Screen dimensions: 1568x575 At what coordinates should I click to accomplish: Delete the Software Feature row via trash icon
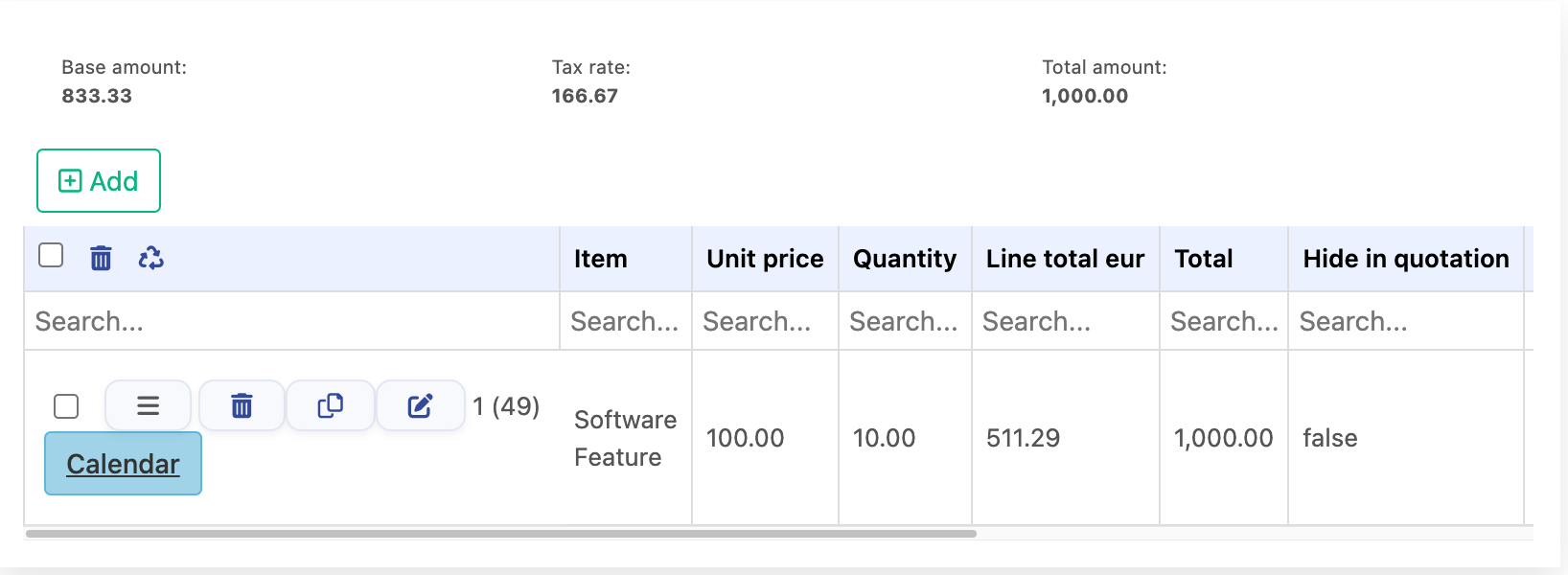click(241, 405)
